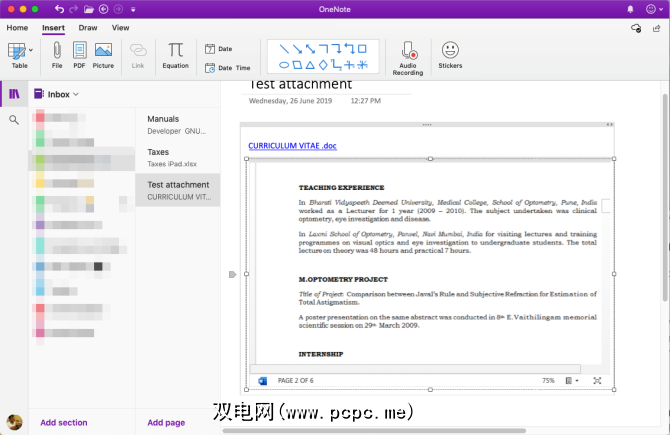The height and width of the screenshot is (435, 670).
Task: Open the Stickers gallery
Action: click(x=450, y=54)
